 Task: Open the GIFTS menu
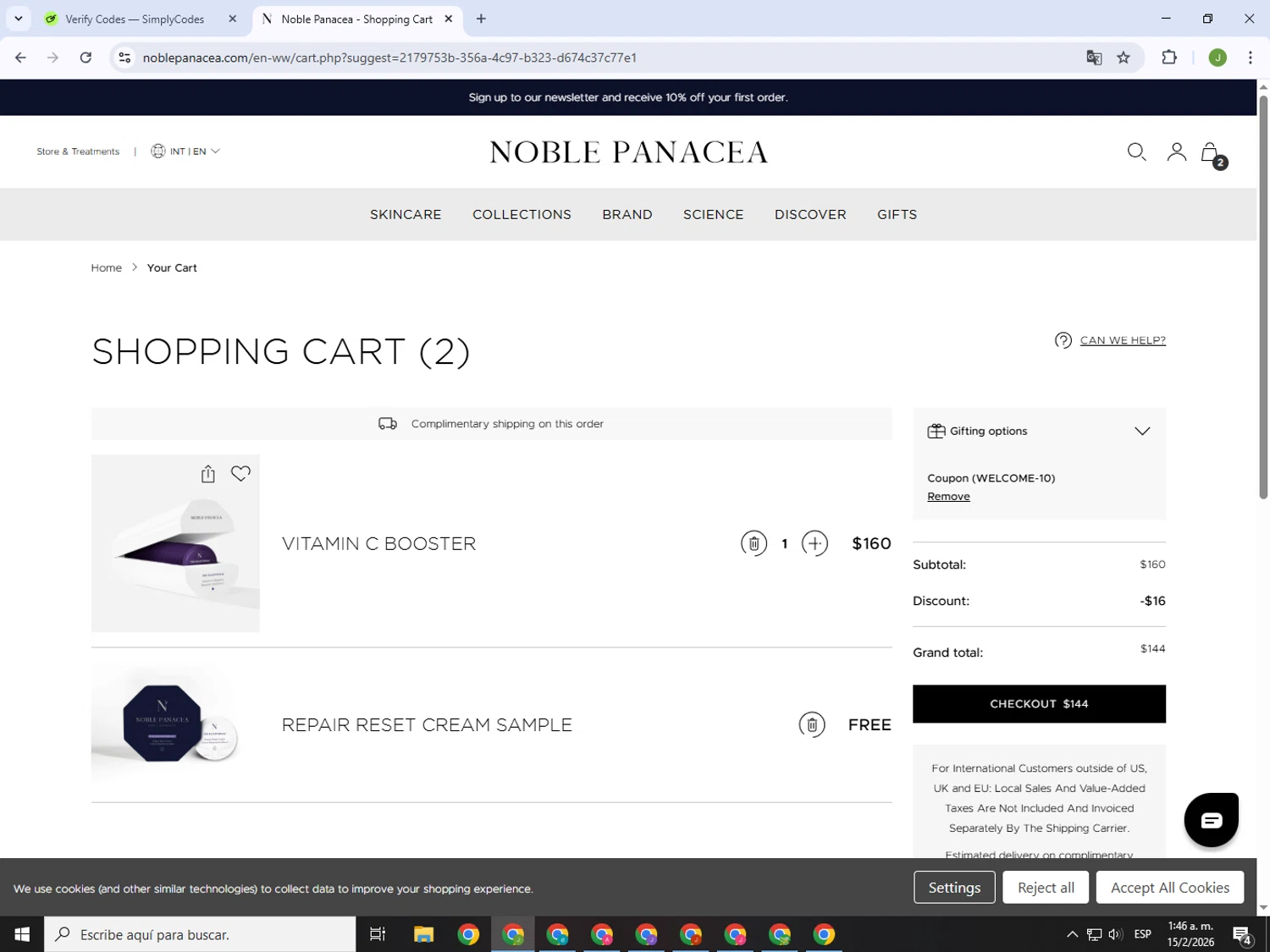click(897, 214)
